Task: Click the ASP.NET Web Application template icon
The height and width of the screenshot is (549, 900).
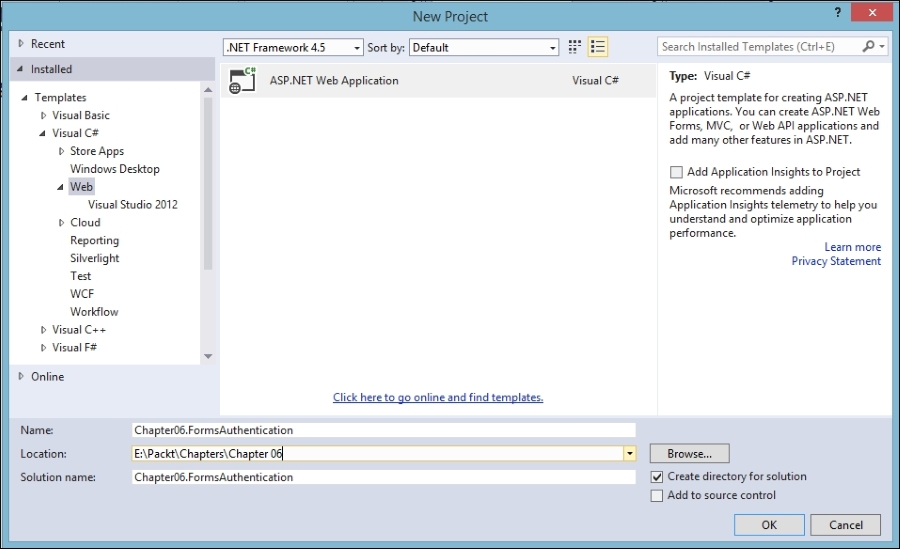Action: 242,81
